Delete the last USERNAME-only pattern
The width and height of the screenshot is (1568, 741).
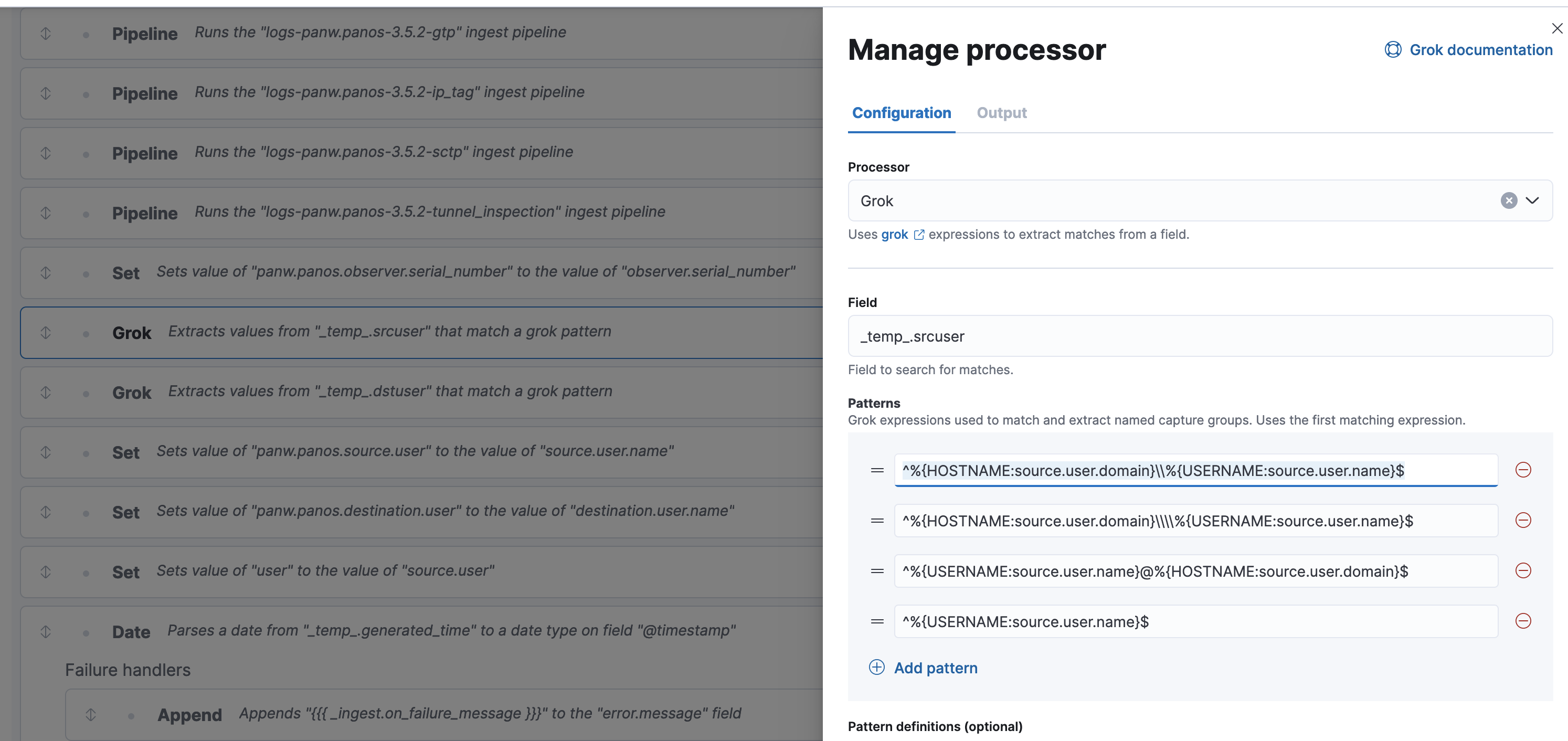1522,621
